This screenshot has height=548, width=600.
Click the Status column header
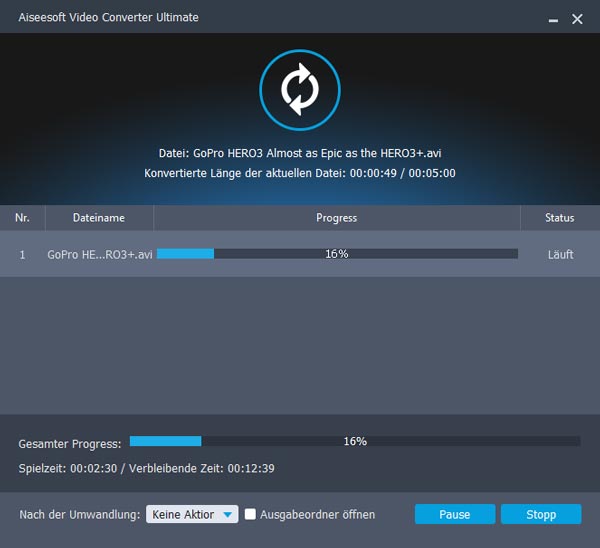coord(559,218)
